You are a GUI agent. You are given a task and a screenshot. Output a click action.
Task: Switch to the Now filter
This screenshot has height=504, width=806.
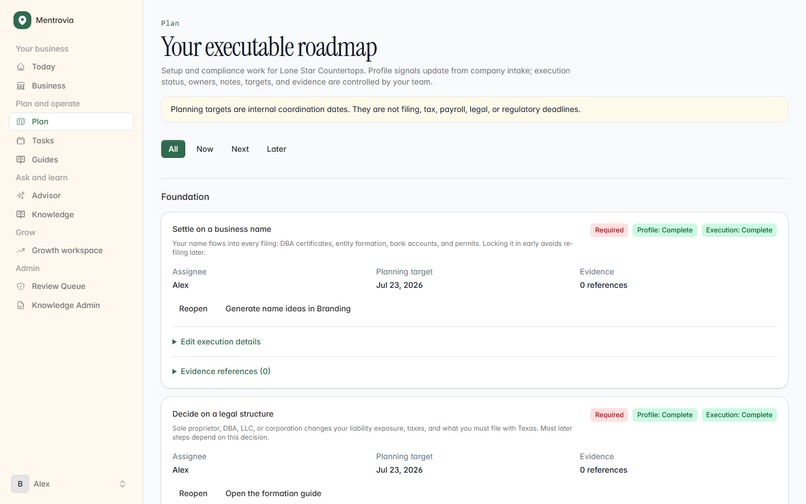tap(205, 149)
